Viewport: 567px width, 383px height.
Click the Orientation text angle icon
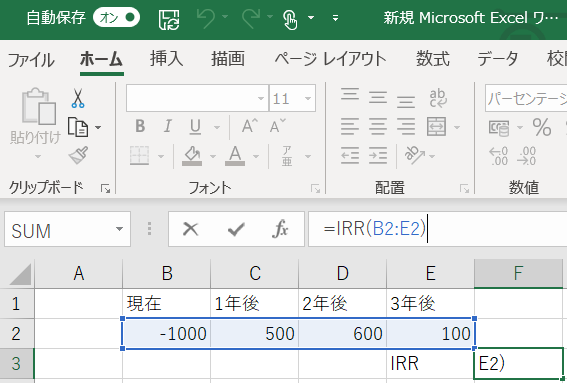coord(415,156)
